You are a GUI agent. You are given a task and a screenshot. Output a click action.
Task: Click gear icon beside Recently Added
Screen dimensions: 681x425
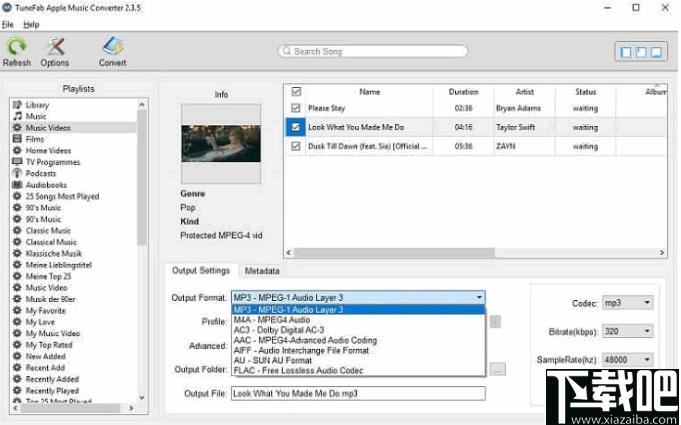pyautogui.click(x=17, y=379)
